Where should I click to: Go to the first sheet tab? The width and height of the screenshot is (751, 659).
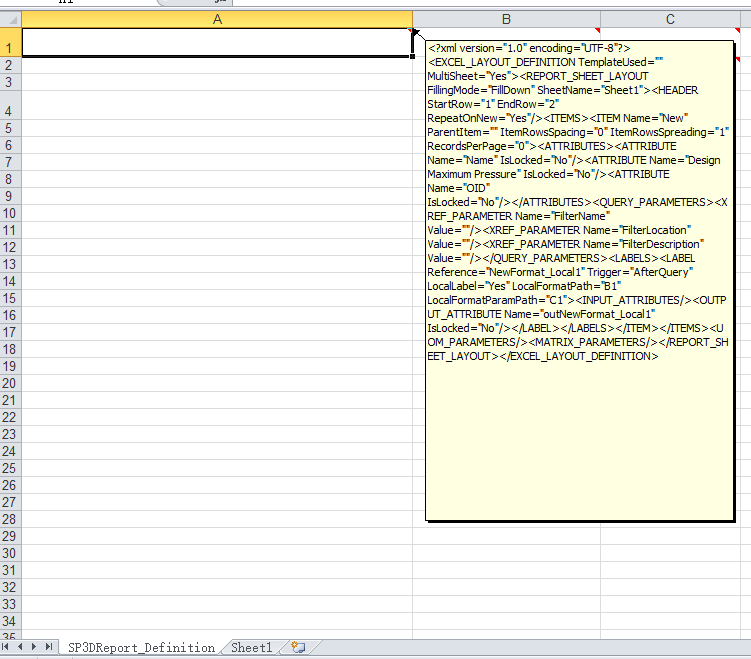point(6,647)
